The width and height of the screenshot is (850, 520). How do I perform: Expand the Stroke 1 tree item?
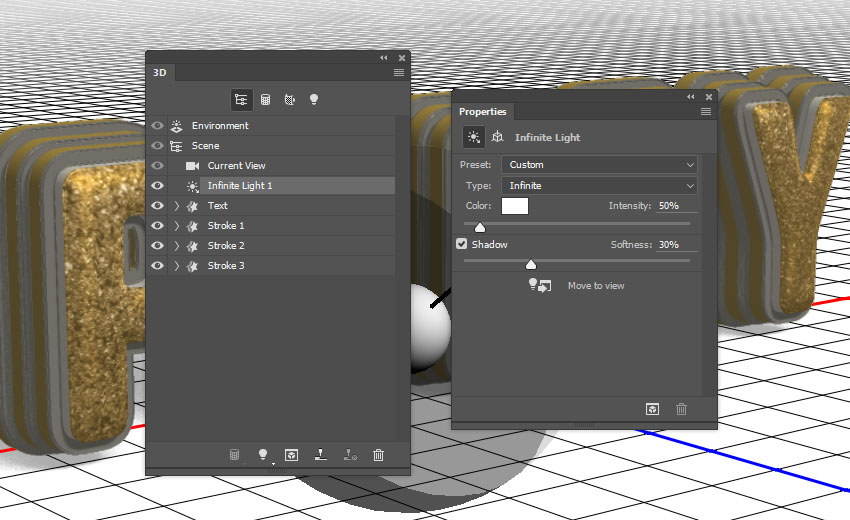(177, 226)
